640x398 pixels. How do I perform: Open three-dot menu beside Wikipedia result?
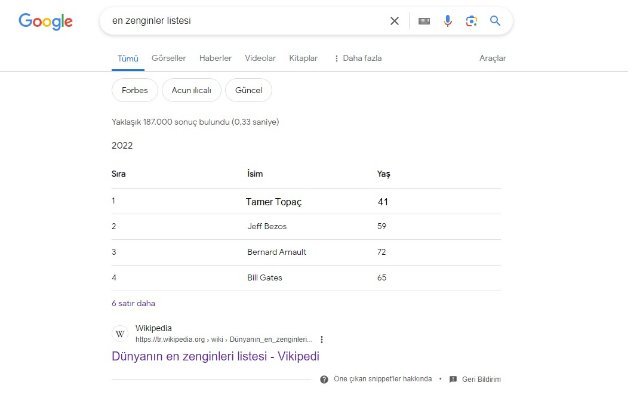(322, 339)
